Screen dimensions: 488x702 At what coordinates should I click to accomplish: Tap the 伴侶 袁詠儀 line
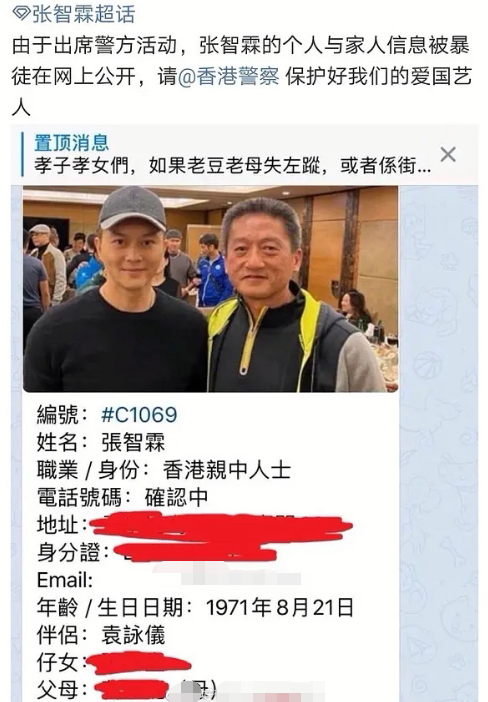[101, 635]
